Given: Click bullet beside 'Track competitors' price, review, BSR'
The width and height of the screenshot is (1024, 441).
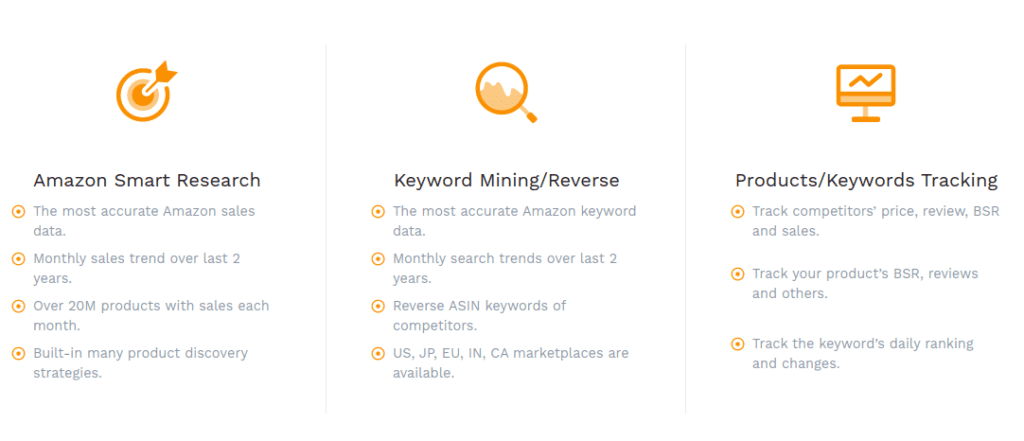Looking at the screenshot, I should point(737,212).
